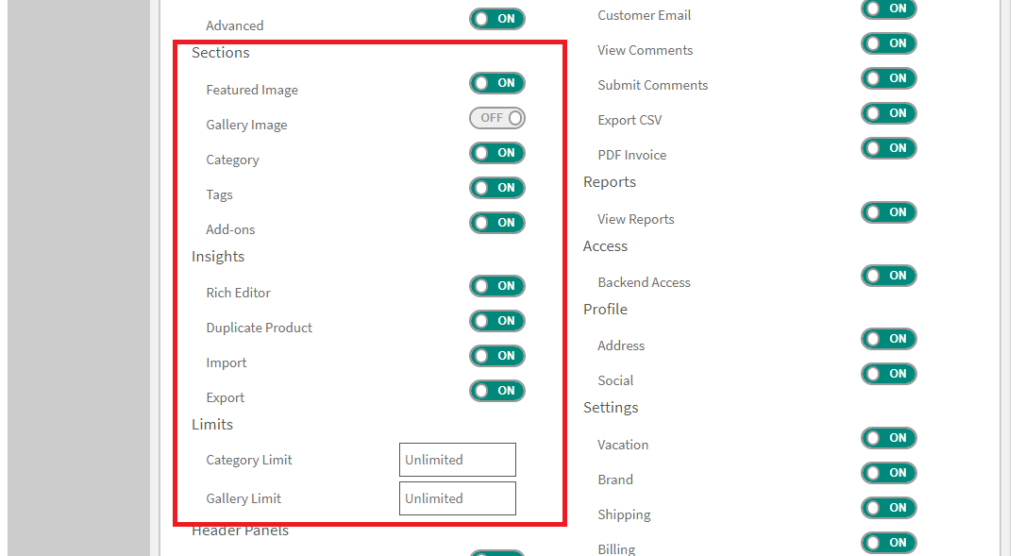Turn off the Category section toggle

(x=497, y=153)
